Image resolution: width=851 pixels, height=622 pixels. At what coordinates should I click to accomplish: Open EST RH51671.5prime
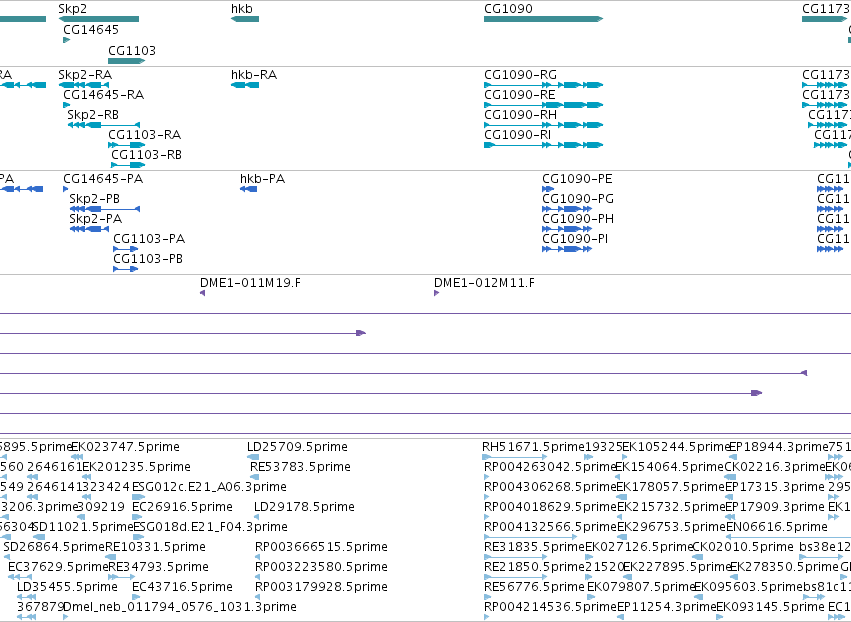pyautogui.click(x=534, y=447)
